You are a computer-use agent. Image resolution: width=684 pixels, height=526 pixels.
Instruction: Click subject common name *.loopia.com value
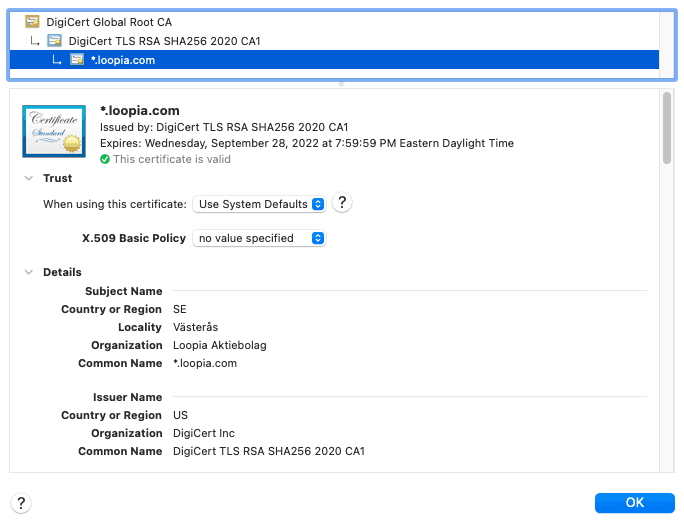[205, 363]
